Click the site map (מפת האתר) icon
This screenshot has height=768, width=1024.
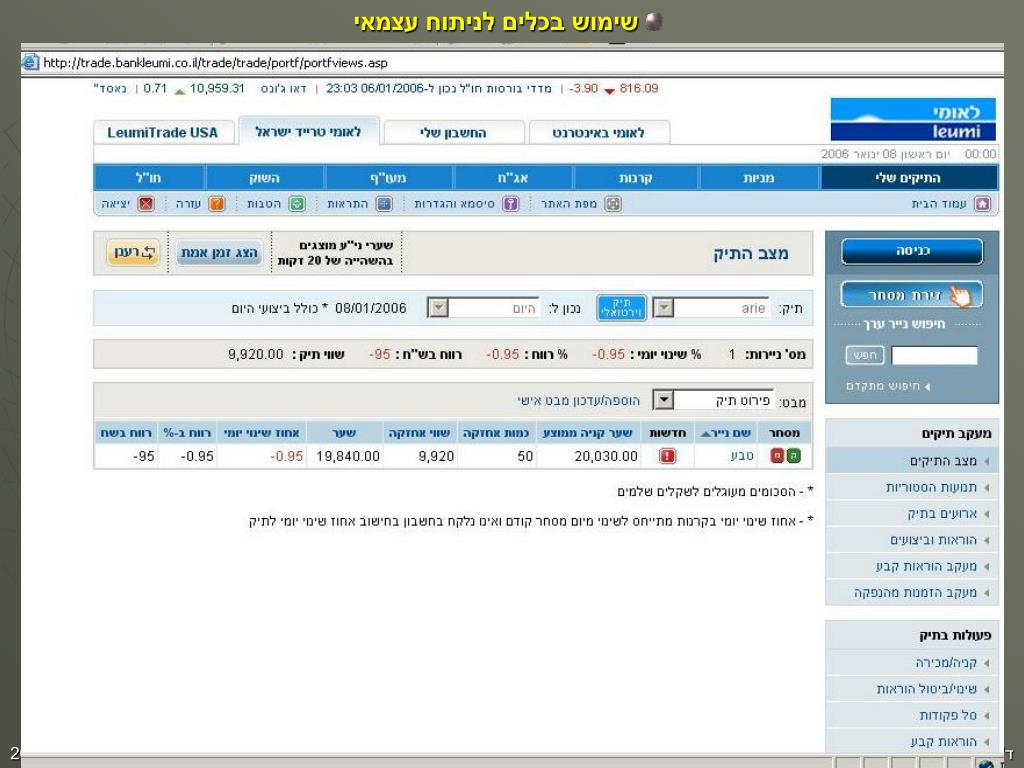point(613,204)
